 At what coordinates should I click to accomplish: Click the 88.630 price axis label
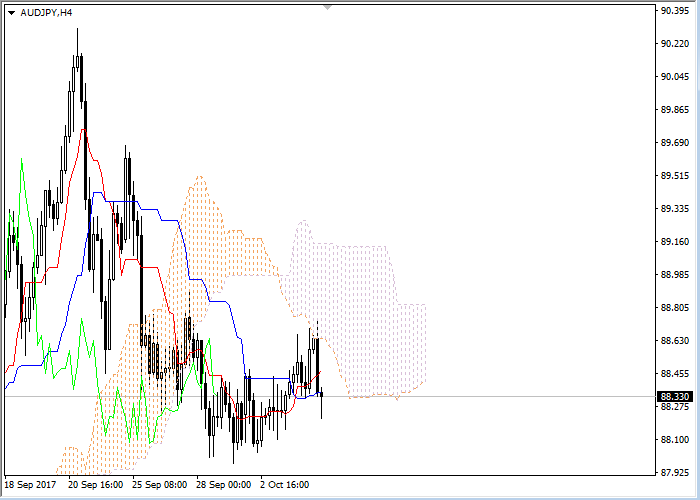[x=675, y=341]
